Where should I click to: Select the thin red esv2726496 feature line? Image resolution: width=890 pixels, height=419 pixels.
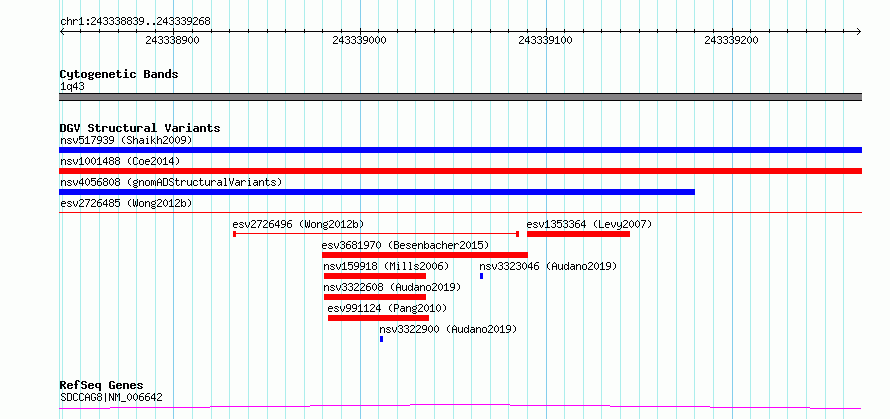(376, 233)
